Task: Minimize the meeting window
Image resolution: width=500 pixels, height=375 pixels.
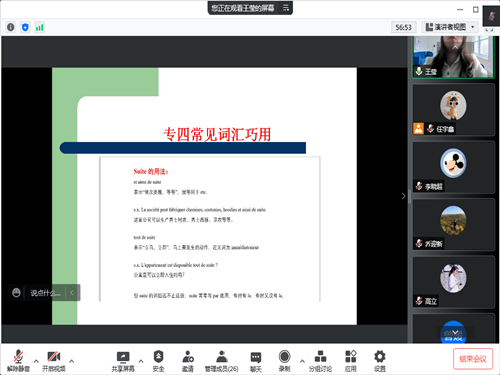Action: (x=460, y=10)
